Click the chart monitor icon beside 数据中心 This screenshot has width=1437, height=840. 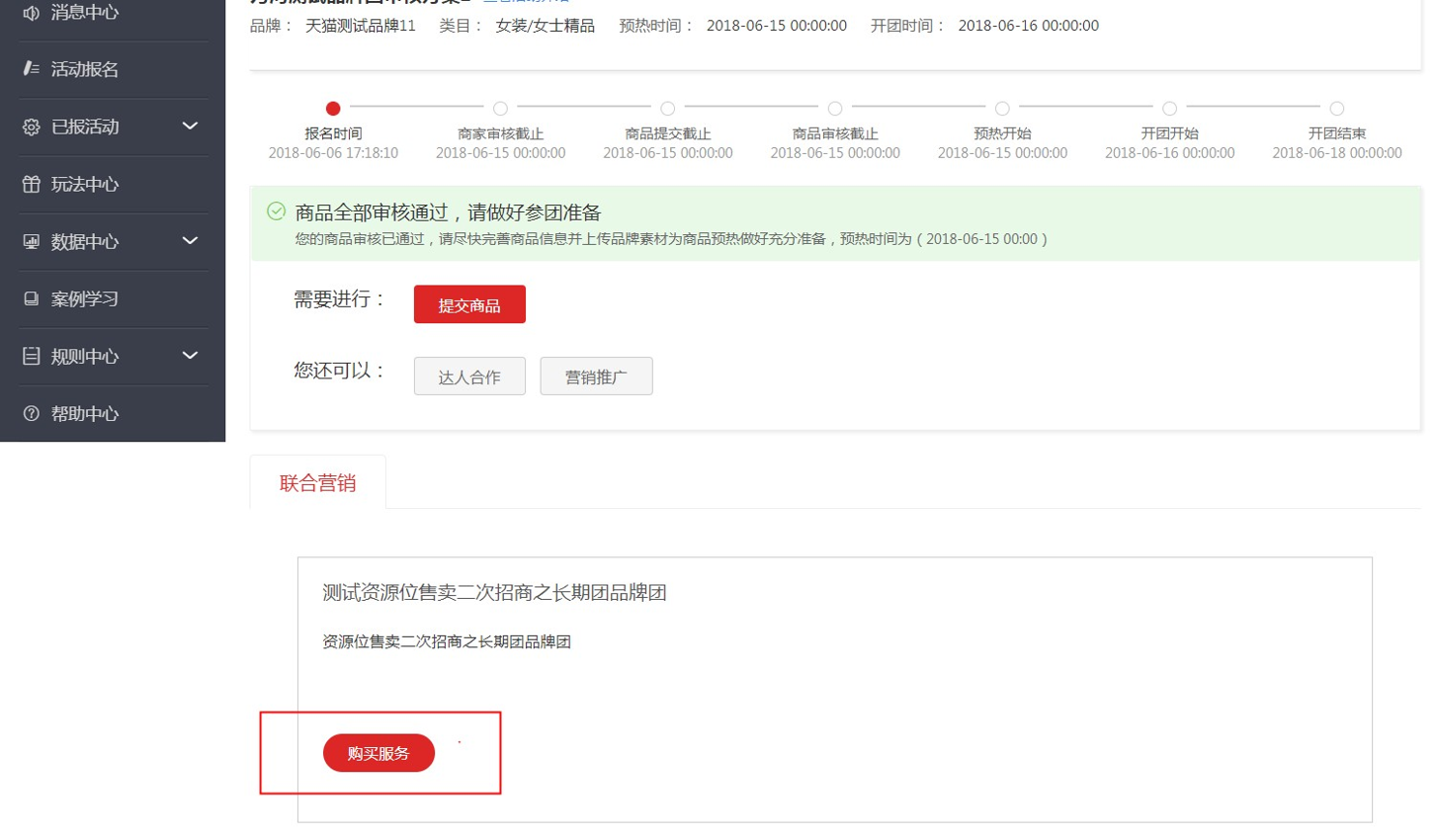(31, 241)
